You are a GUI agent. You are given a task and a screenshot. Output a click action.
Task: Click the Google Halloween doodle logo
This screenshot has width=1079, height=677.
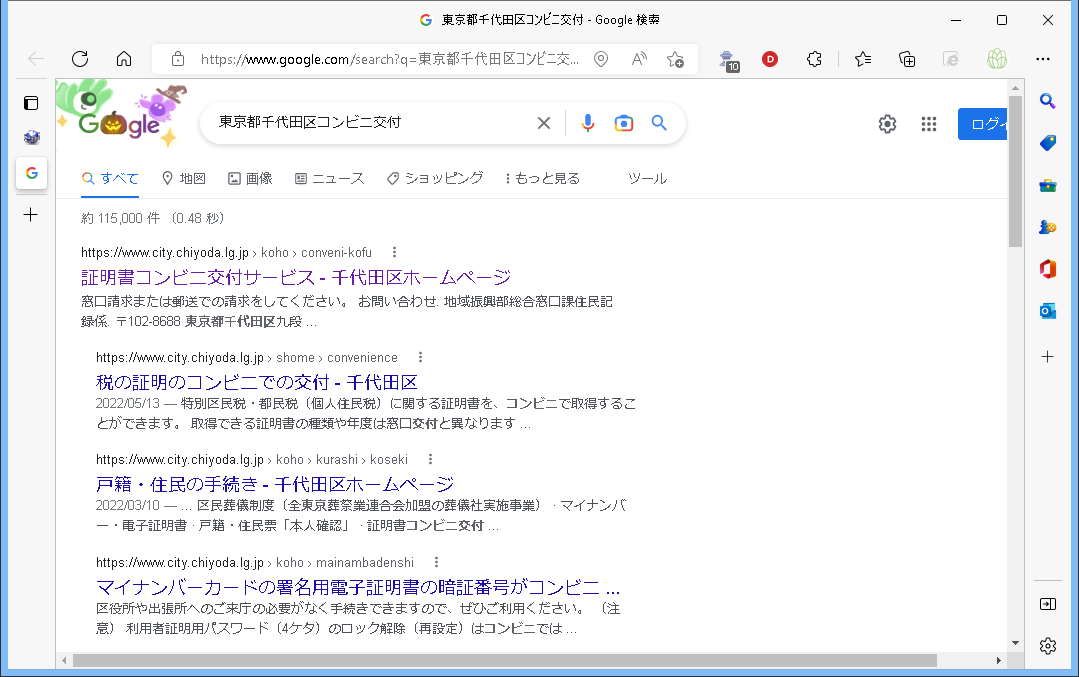click(x=121, y=114)
